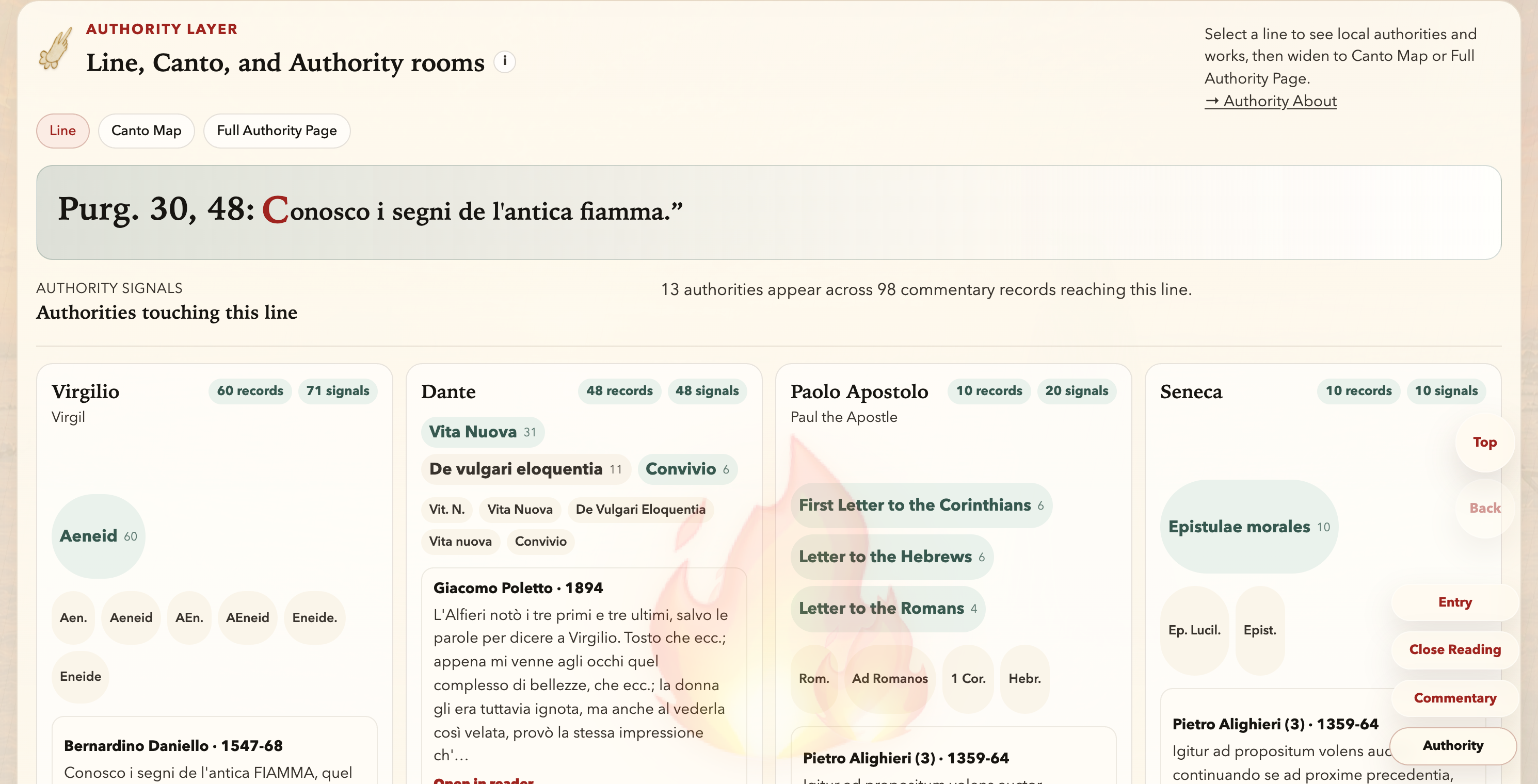
Task: Open the Full Authority Page tab
Action: coord(277,130)
